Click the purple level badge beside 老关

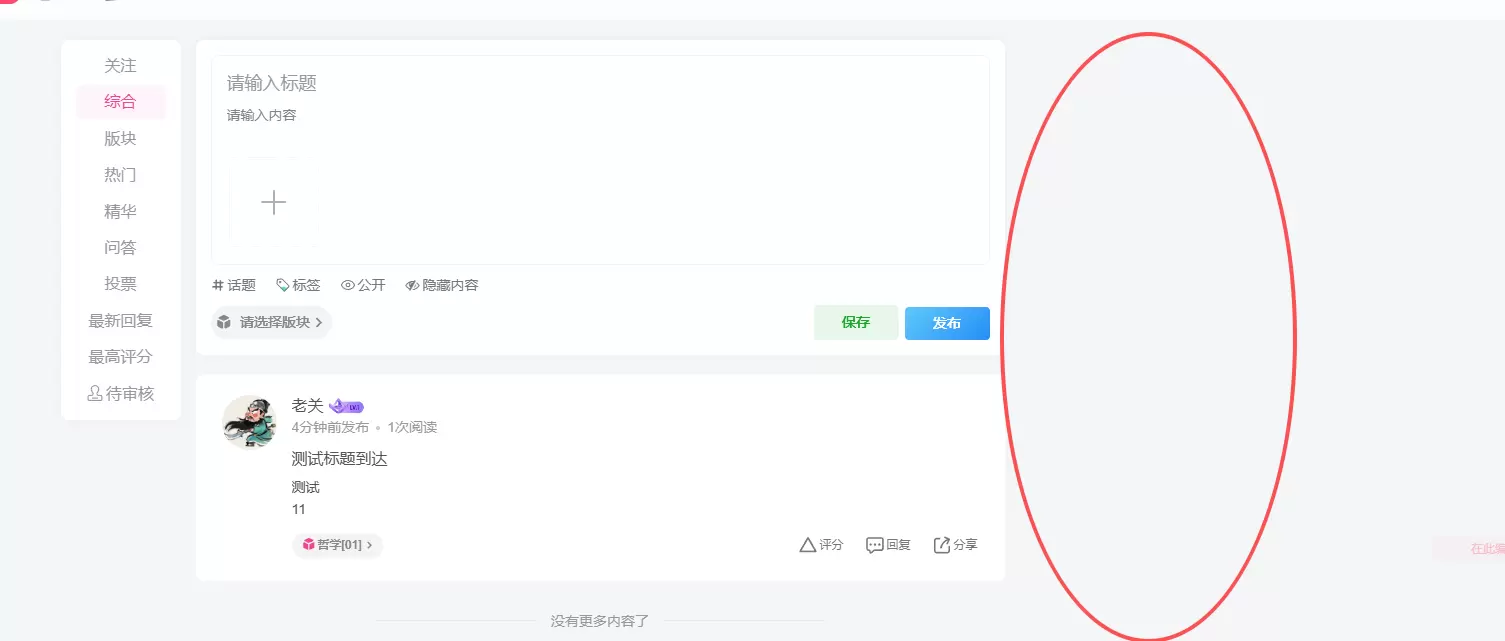(346, 406)
